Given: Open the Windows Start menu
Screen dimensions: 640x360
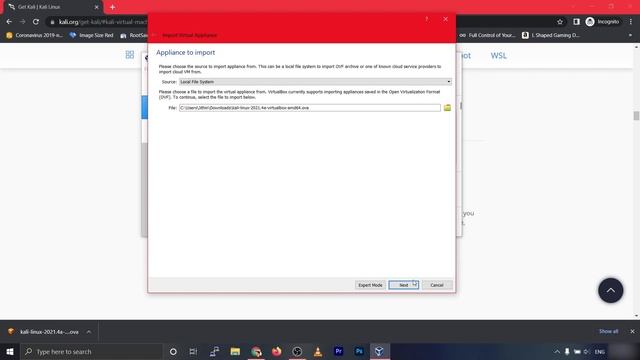Looking at the screenshot, I should 10,351.
